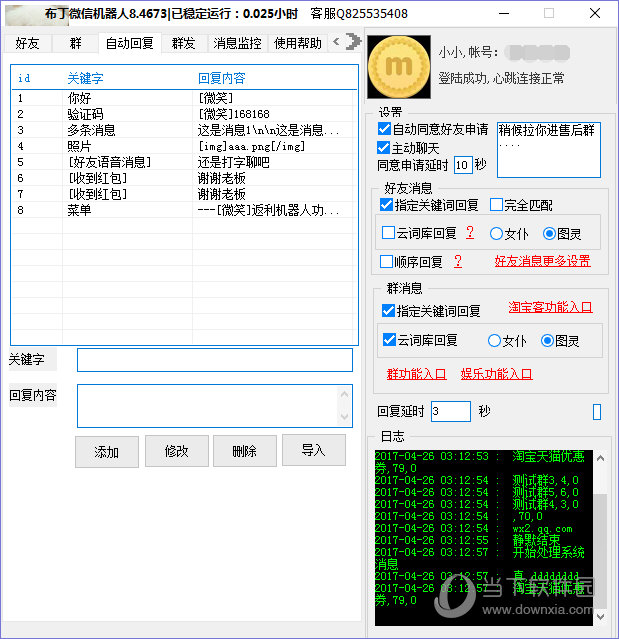619x639 pixels.
Task: Close the 布丁微信机器人 window
Action: coord(595,13)
